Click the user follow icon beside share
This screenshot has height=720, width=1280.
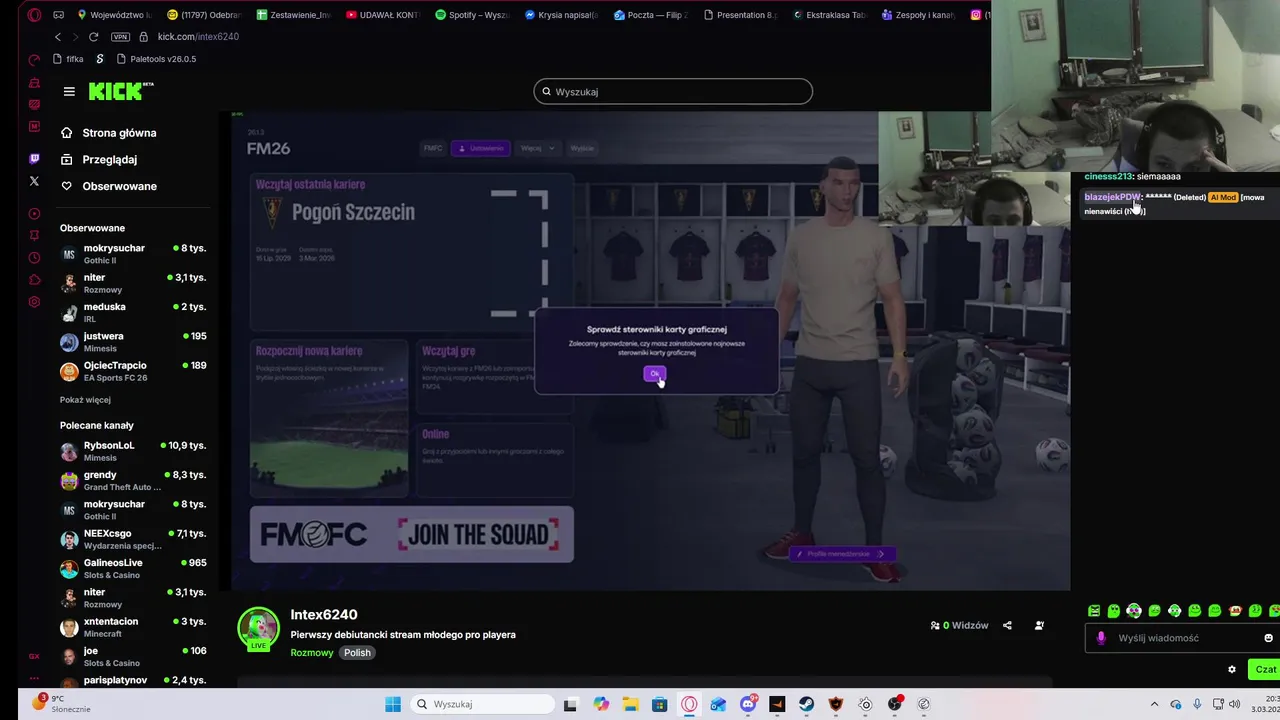[1039, 626]
